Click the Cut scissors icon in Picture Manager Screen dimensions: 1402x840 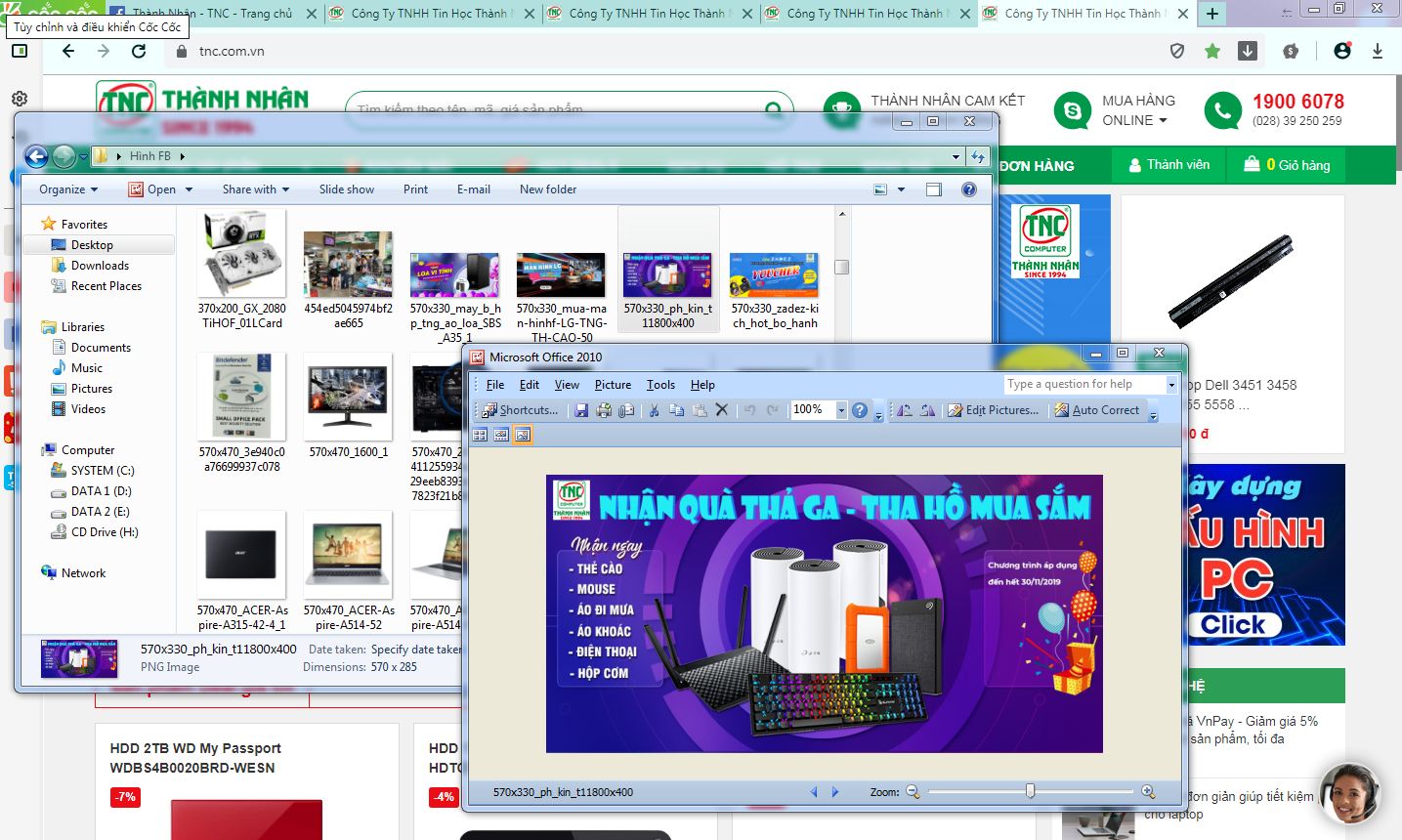pyautogui.click(x=654, y=410)
